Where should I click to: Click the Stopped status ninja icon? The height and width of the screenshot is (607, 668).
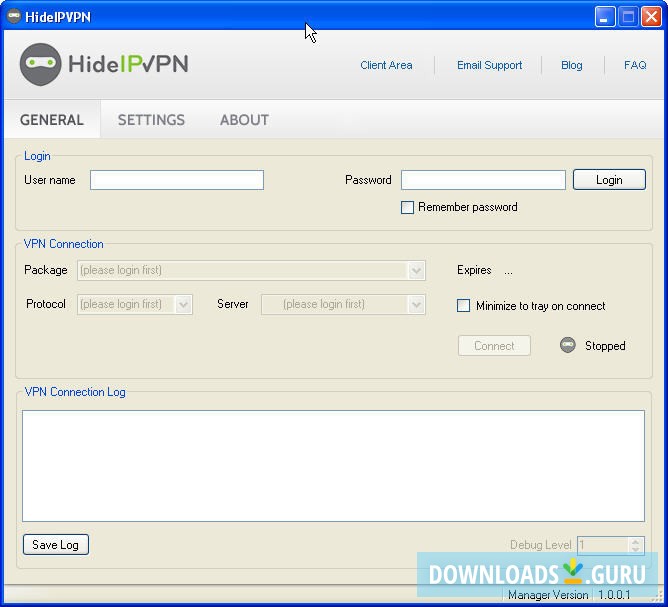567,345
